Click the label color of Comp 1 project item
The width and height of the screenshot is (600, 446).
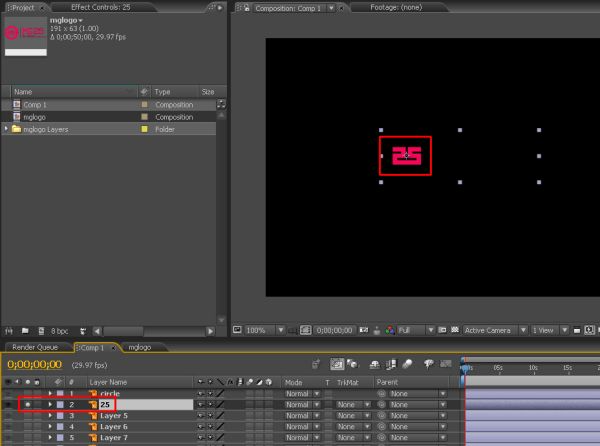pyautogui.click(x=145, y=104)
